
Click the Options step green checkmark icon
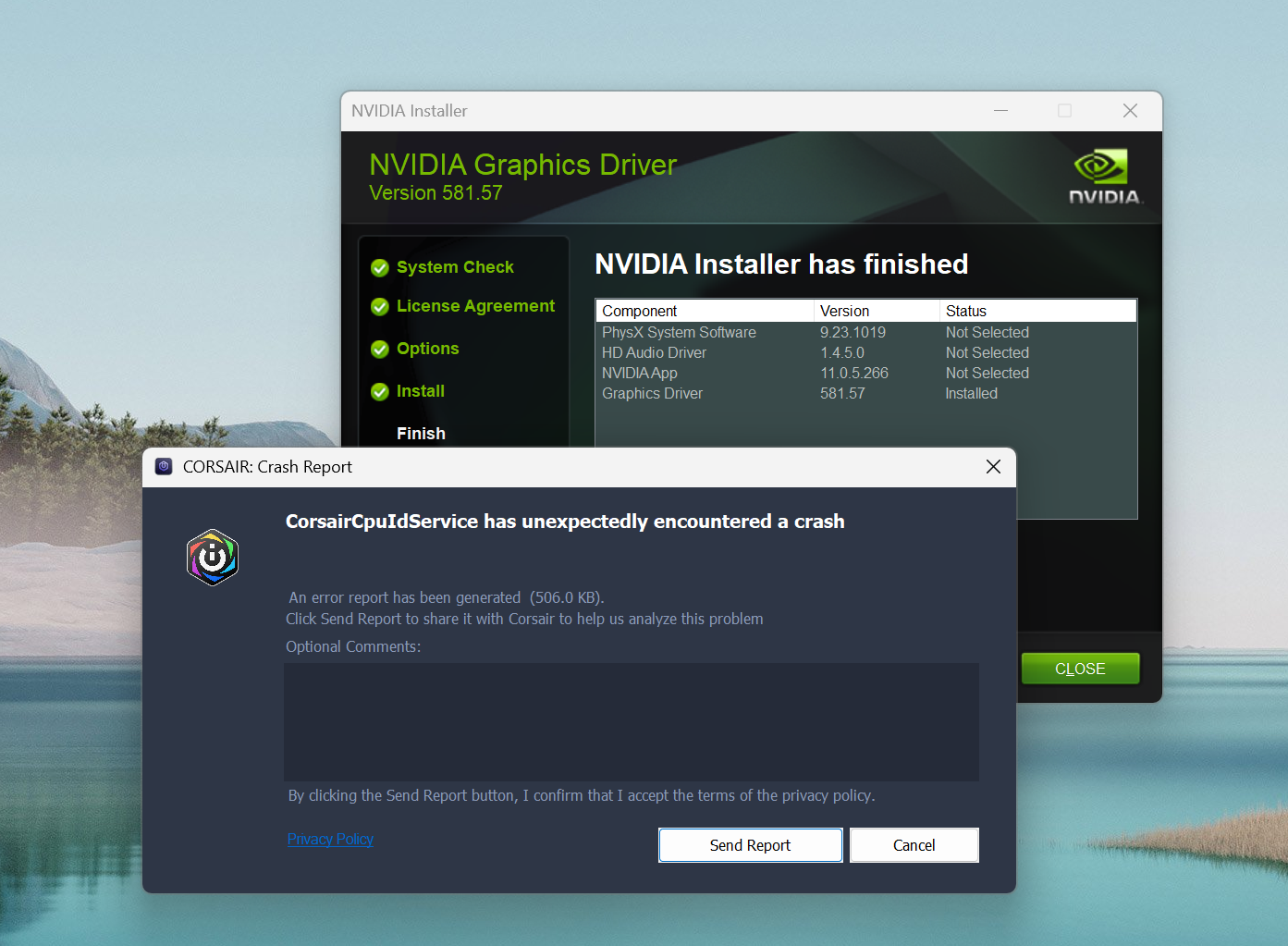tap(380, 350)
